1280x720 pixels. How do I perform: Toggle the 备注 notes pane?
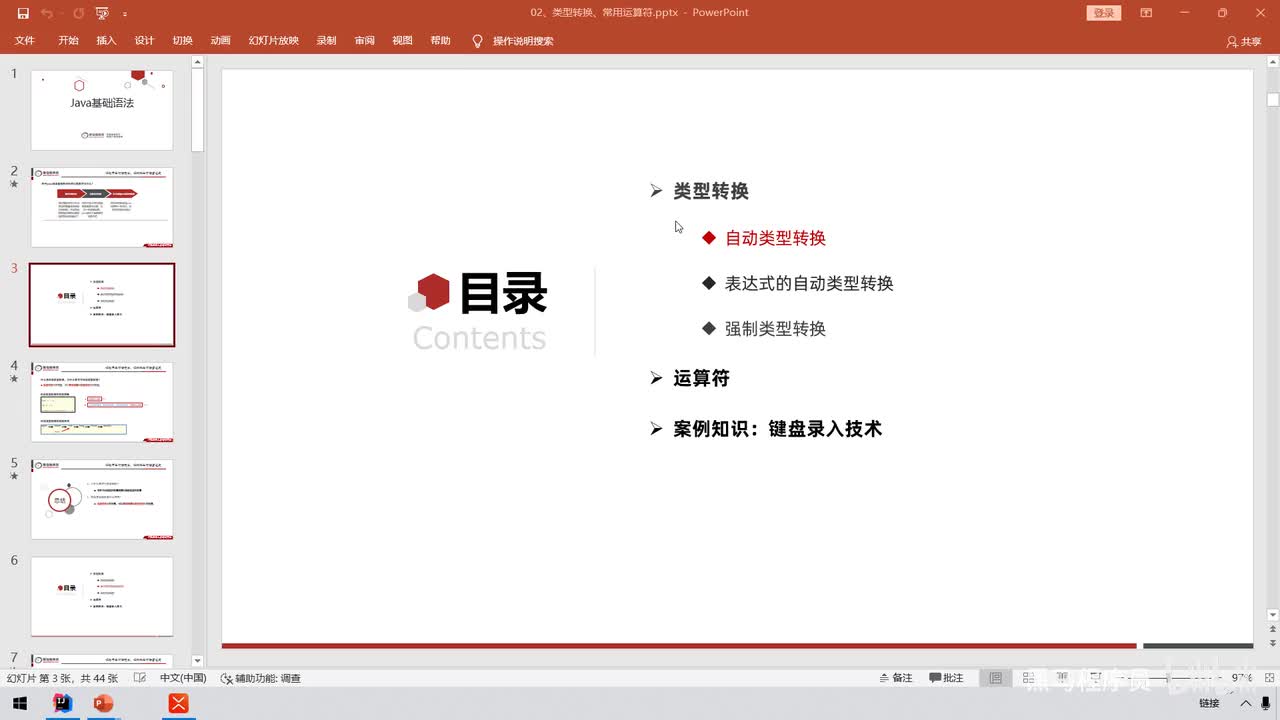pos(896,678)
